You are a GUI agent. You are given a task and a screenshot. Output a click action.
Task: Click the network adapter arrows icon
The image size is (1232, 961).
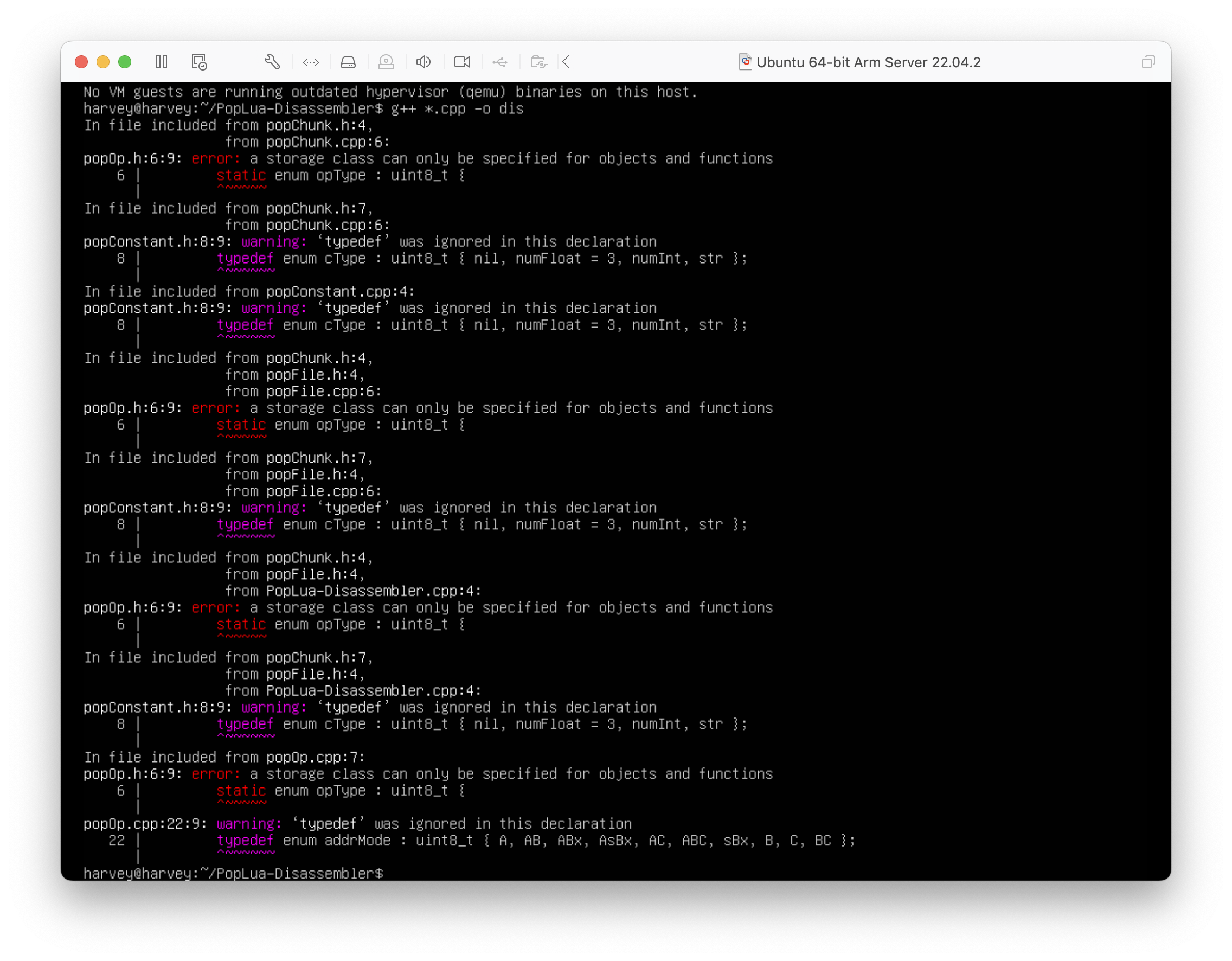(x=311, y=62)
